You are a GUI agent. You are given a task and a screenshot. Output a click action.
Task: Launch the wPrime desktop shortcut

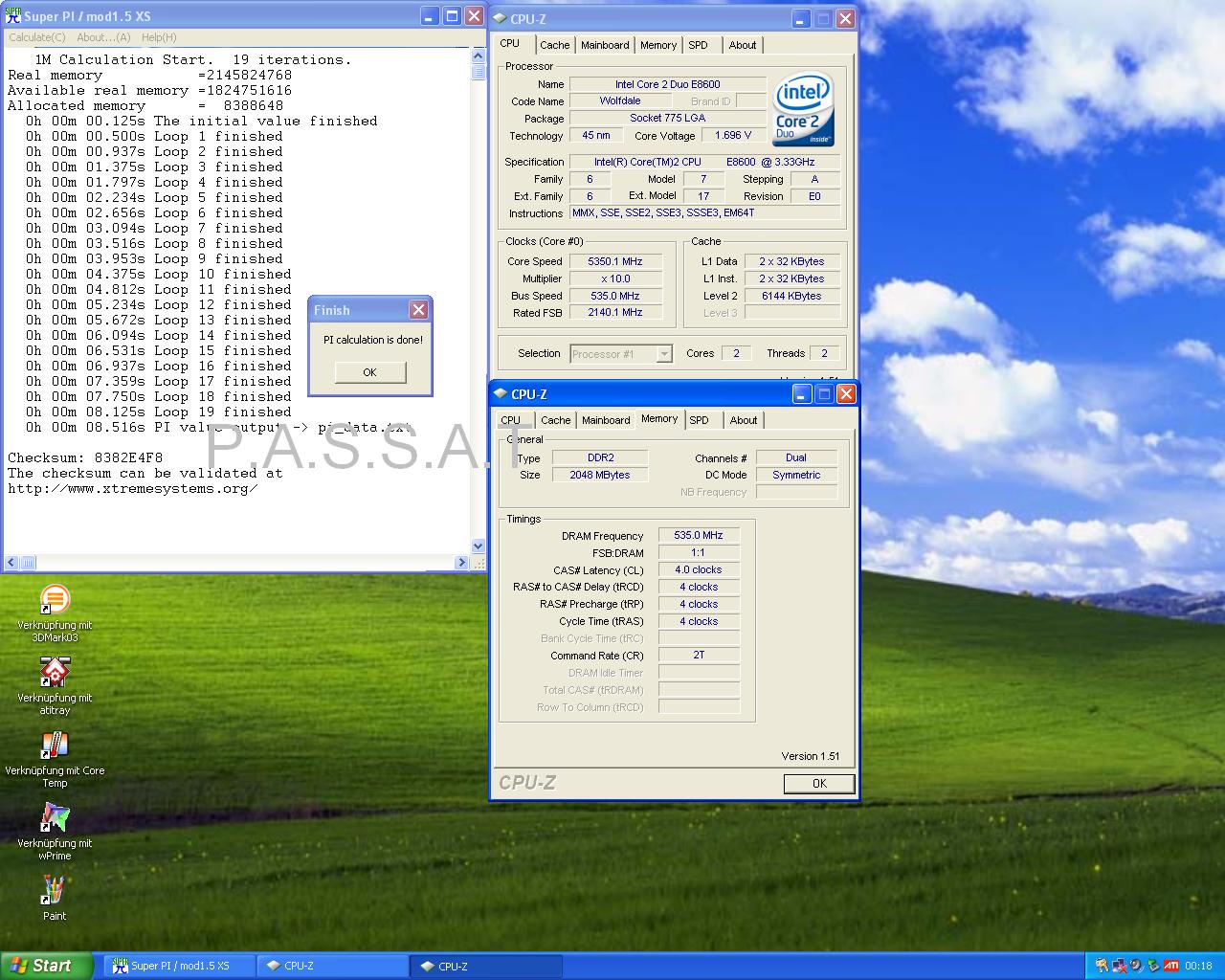pos(55,818)
